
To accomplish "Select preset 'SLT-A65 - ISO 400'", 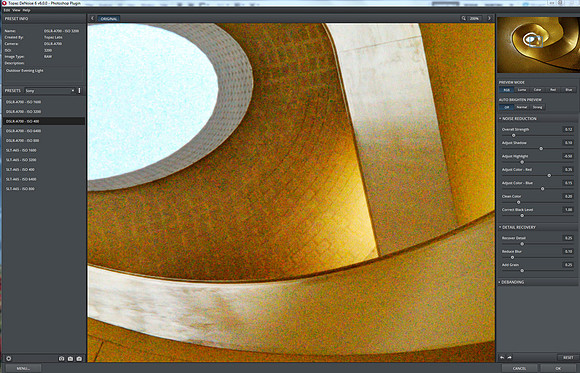I will (x=44, y=169).
